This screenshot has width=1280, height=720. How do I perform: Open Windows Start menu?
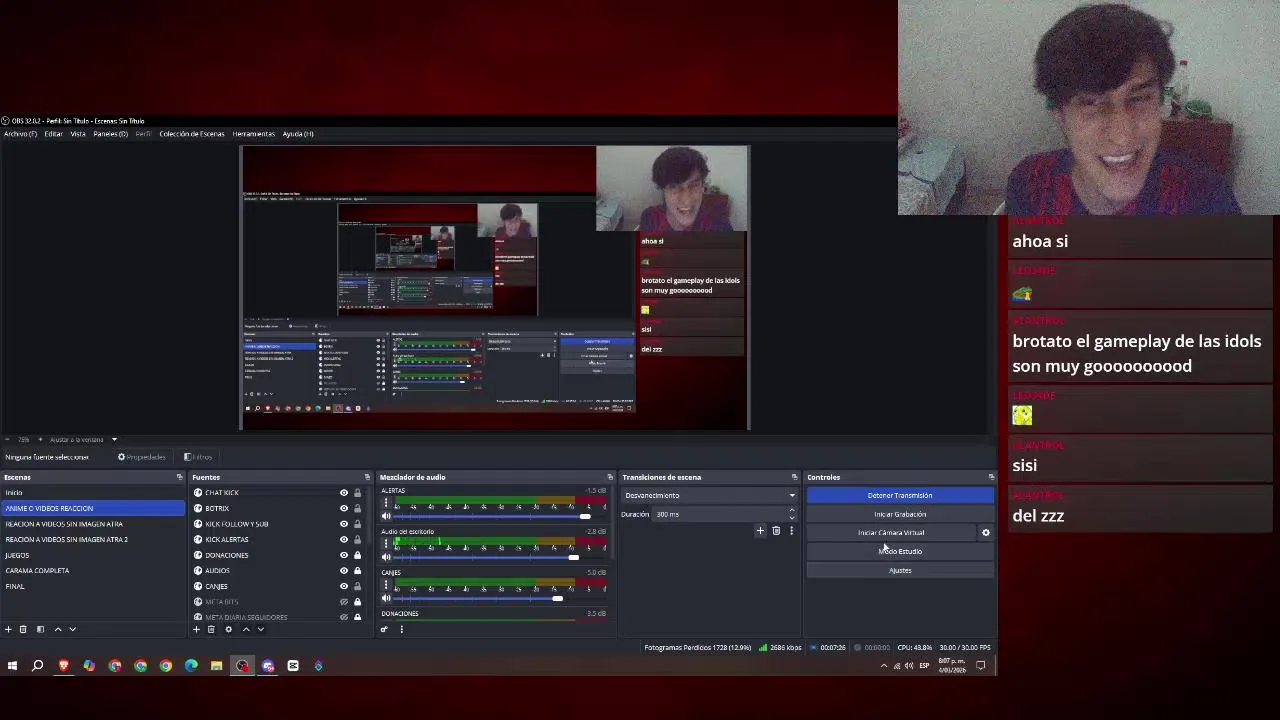[12, 666]
